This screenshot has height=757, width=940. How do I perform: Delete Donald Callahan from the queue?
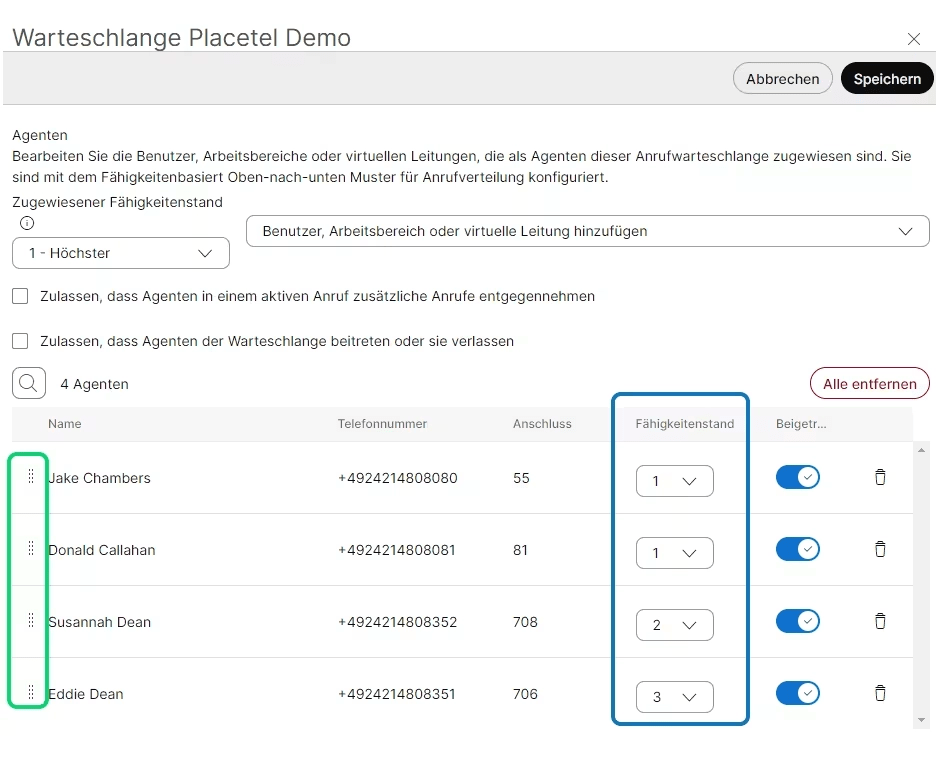(x=880, y=549)
